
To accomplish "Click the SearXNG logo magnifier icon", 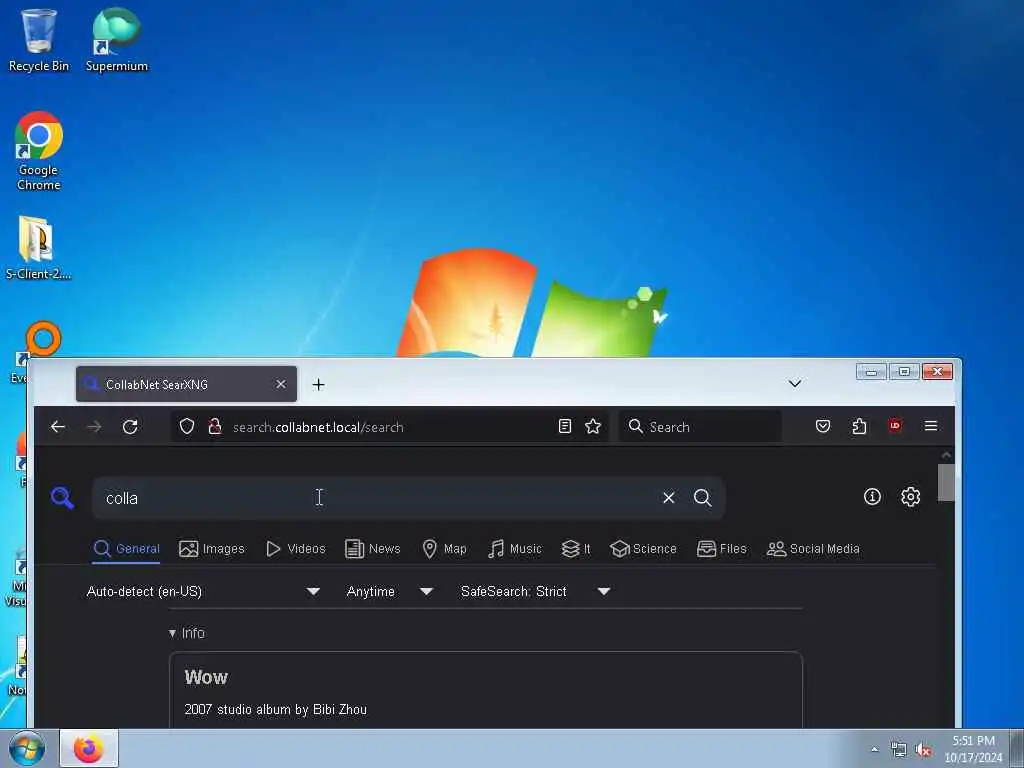I will click(62, 498).
